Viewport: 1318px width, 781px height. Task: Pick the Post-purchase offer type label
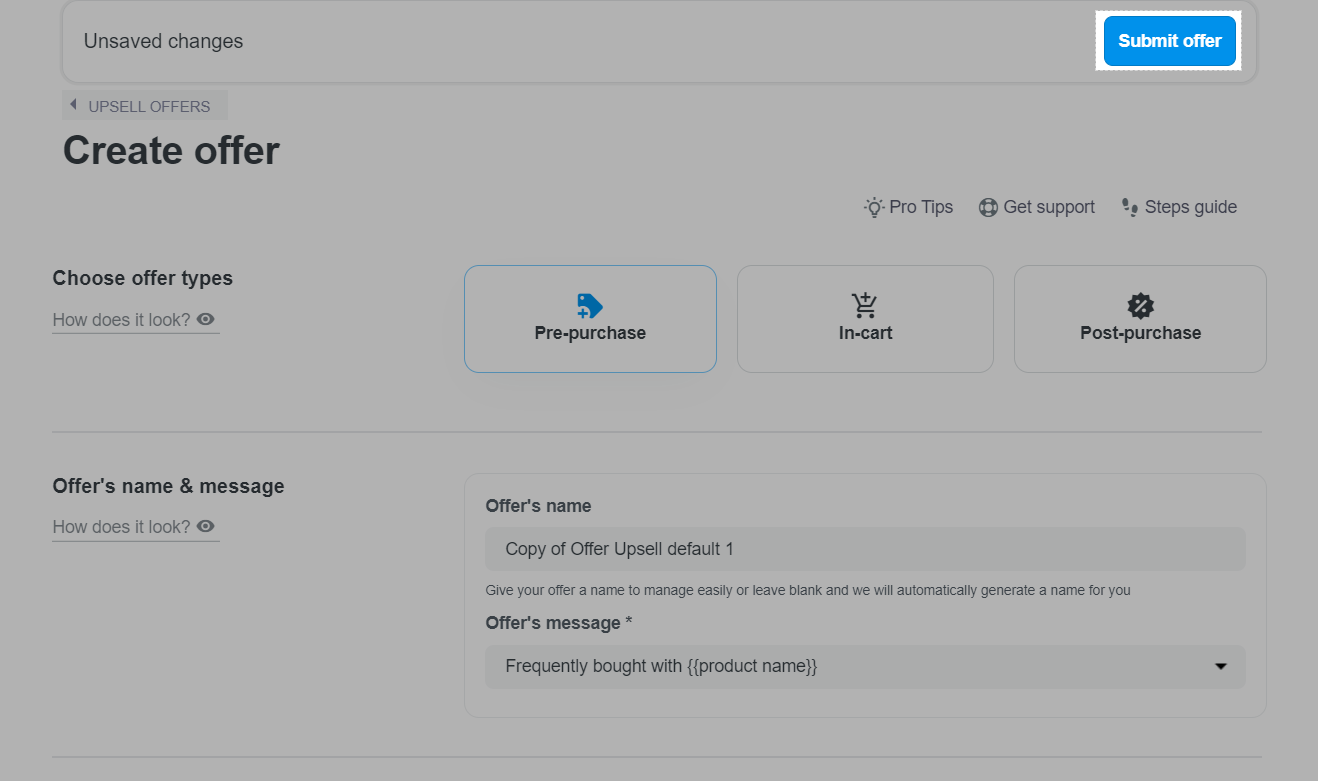pyautogui.click(x=1140, y=333)
